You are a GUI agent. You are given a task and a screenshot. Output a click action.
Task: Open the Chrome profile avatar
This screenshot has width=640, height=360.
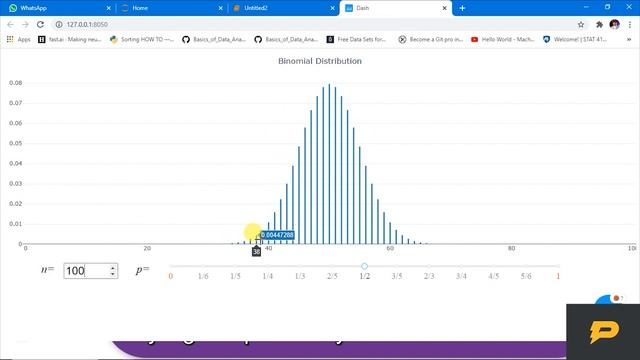pos(614,24)
